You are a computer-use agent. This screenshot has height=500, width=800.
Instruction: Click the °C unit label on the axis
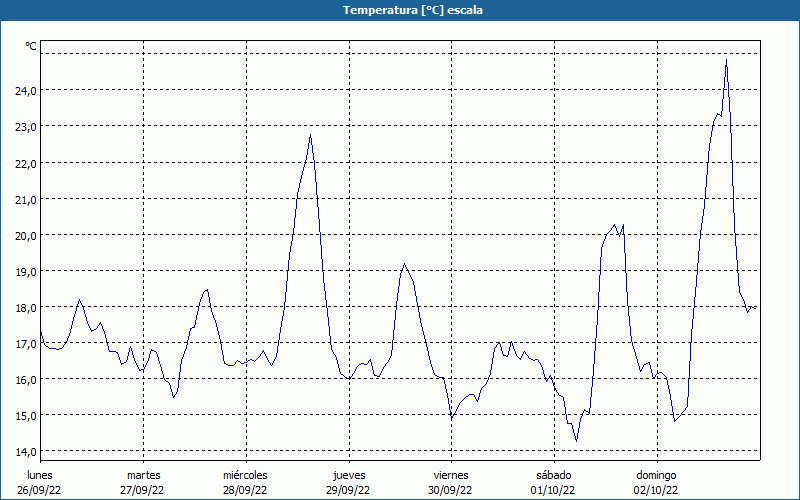coord(31,46)
